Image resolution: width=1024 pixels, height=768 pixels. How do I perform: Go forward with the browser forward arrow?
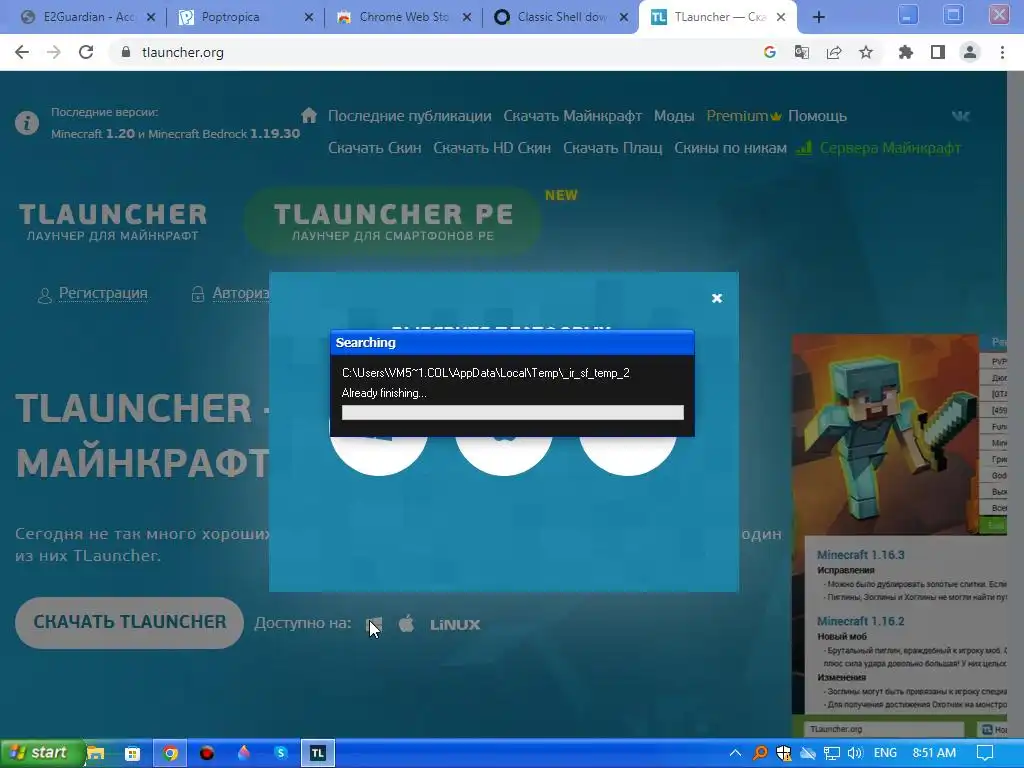(x=54, y=52)
